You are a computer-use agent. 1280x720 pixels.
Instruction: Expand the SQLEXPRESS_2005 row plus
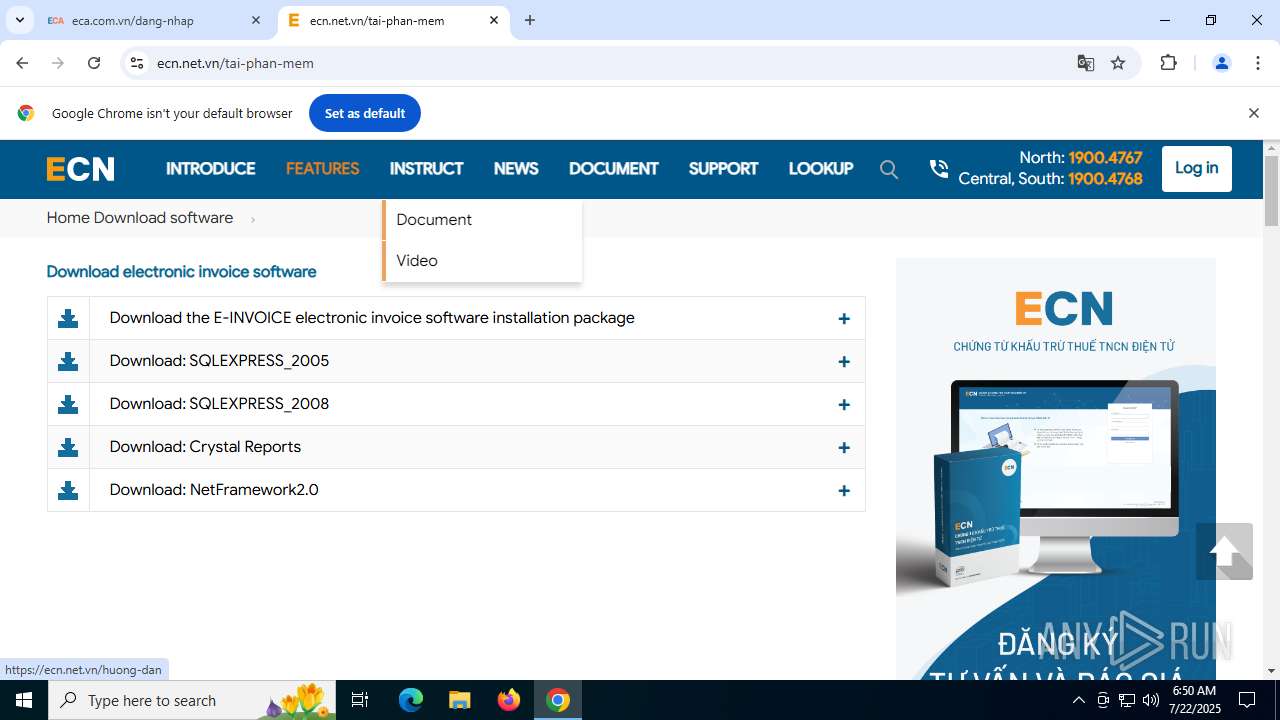(x=844, y=362)
